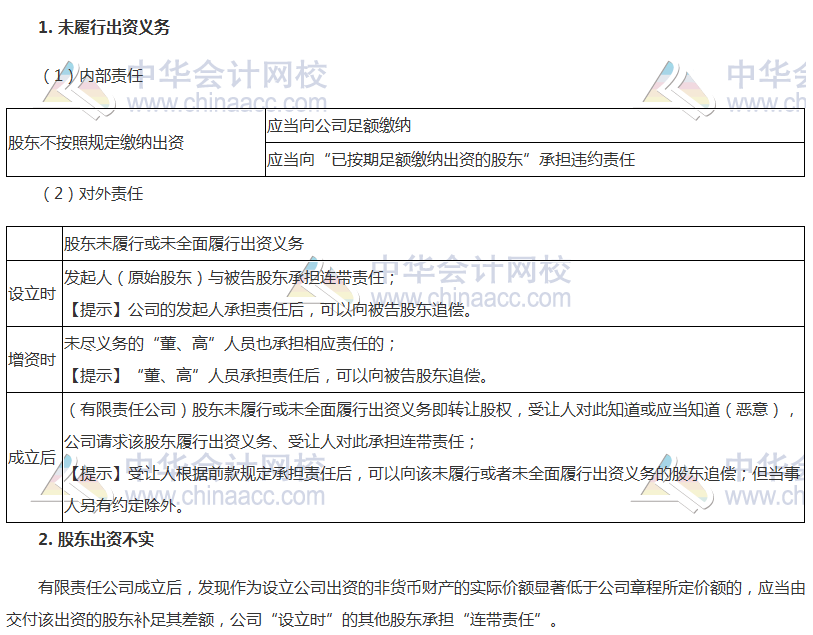Viewport: 813px width, 635px height.
Task: Click the cell 股东不按照规定缴纳出资
Action: coord(96,142)
